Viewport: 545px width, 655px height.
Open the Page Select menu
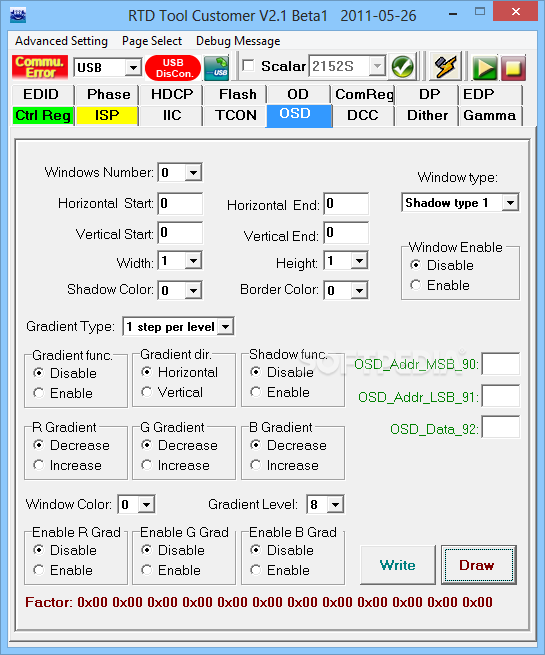tap(152, 41)
